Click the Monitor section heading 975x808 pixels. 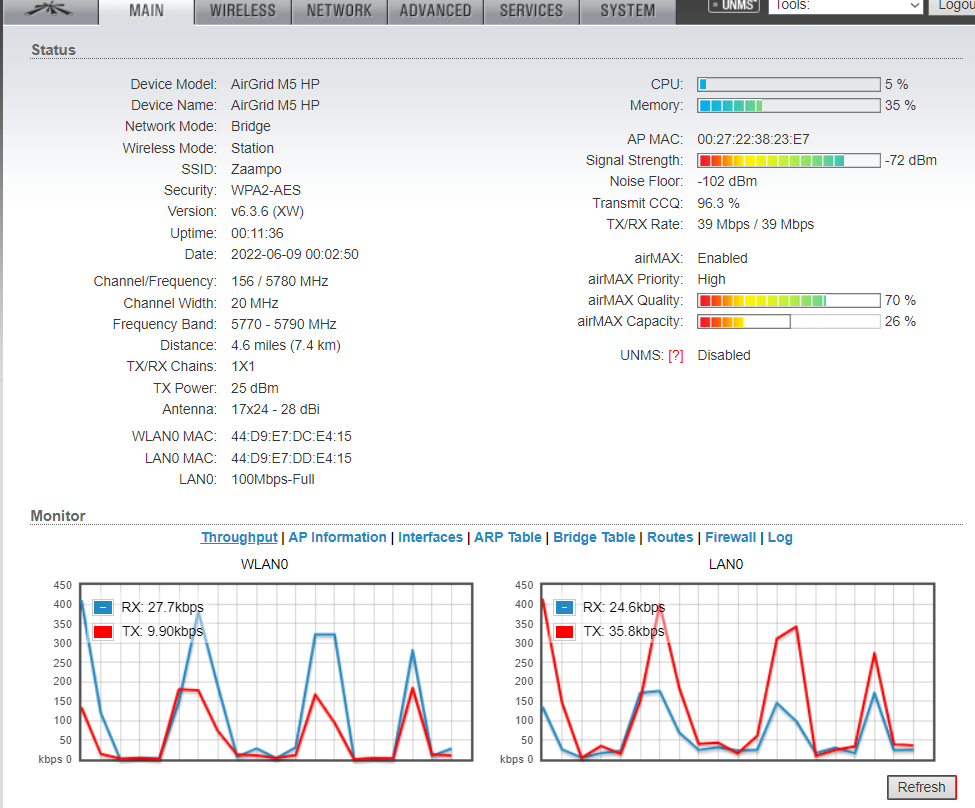coord(58,516)
